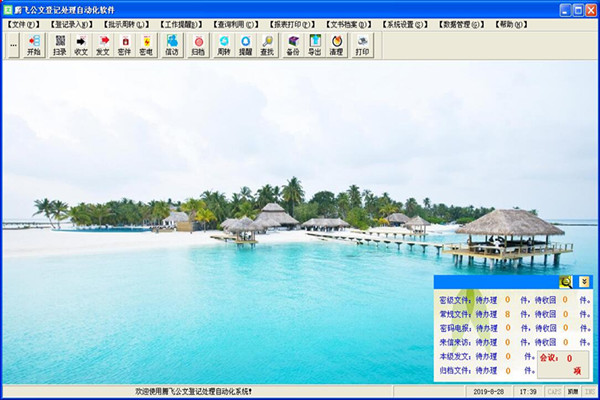Expand the toolbar's "..." handle
The width and height of the screenshot is (600, 400).
pyautogui.click(x=13, y=45)
